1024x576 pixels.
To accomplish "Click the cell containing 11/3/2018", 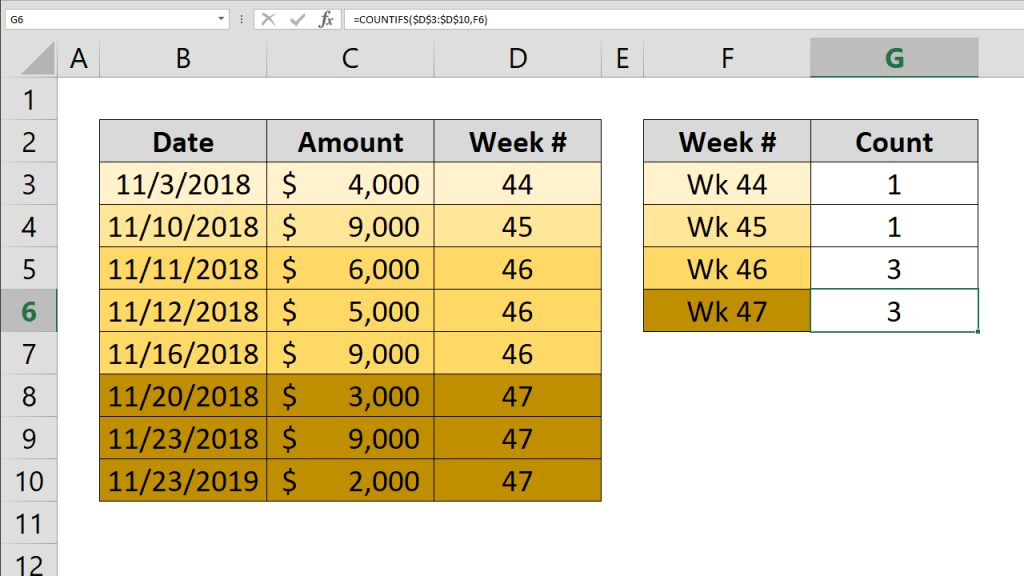I will (182, 183).
